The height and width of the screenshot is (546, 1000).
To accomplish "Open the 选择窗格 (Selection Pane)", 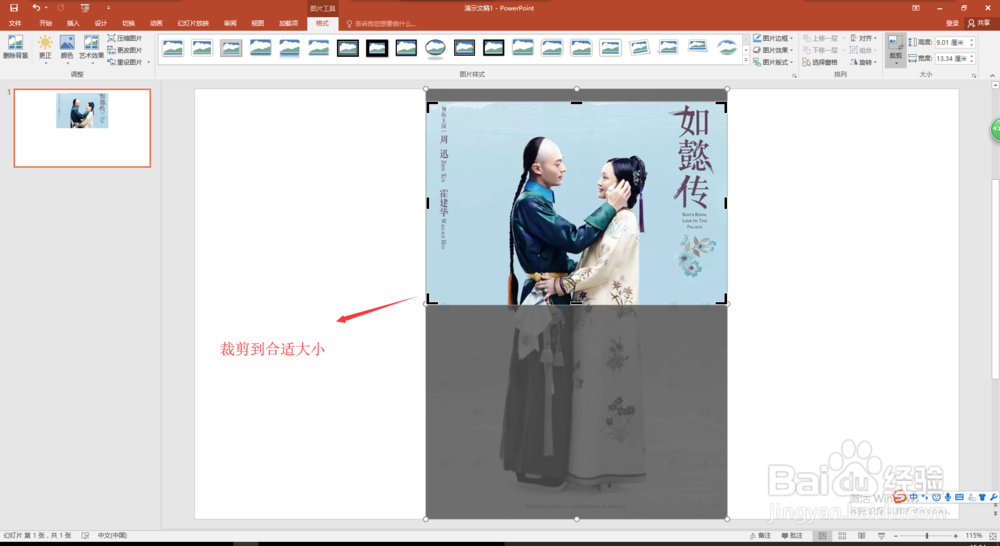I will tap(820, 62).
